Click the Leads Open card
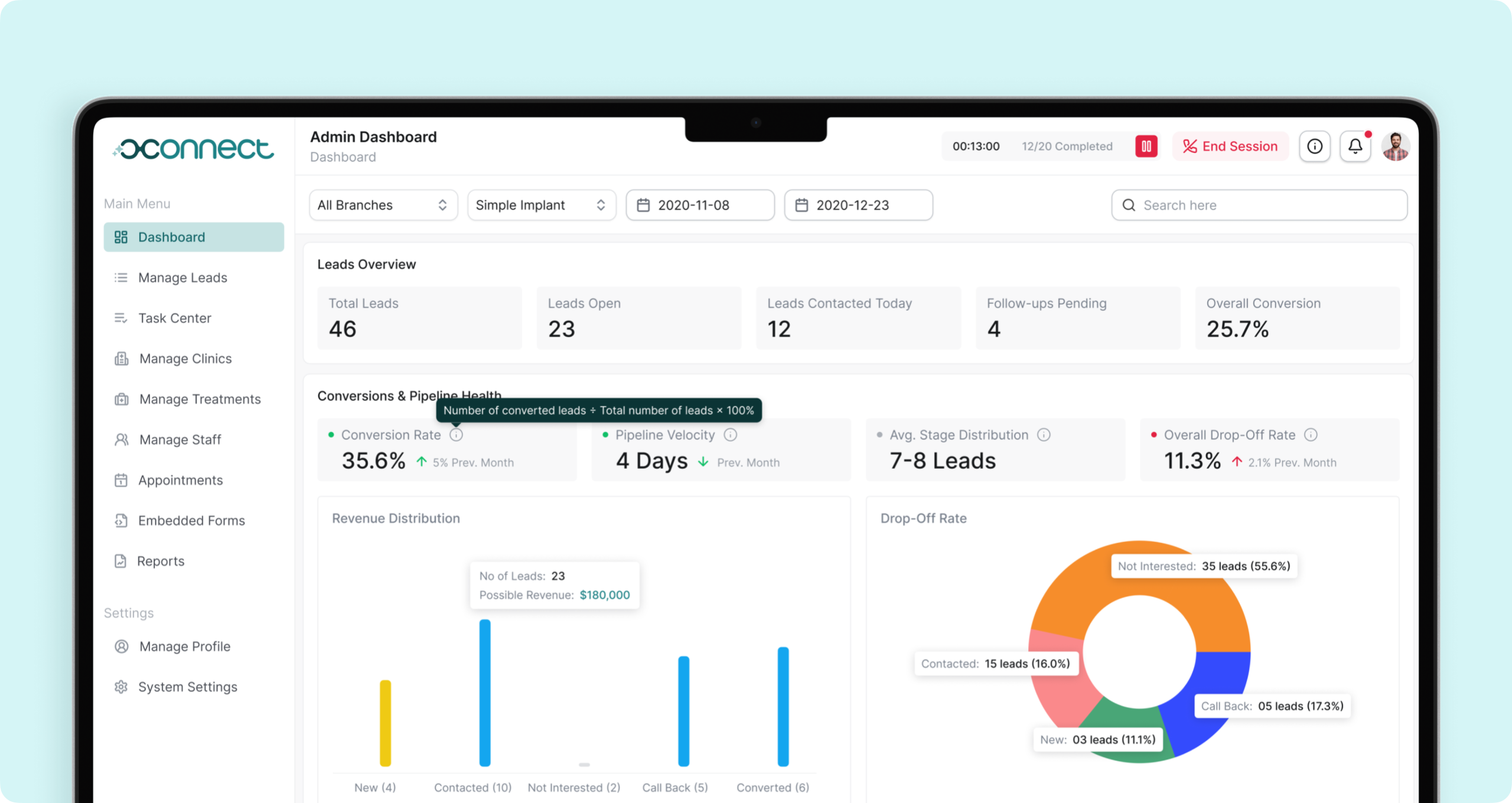This screenshot has height=803, width=1512. (x=639, y=318)
